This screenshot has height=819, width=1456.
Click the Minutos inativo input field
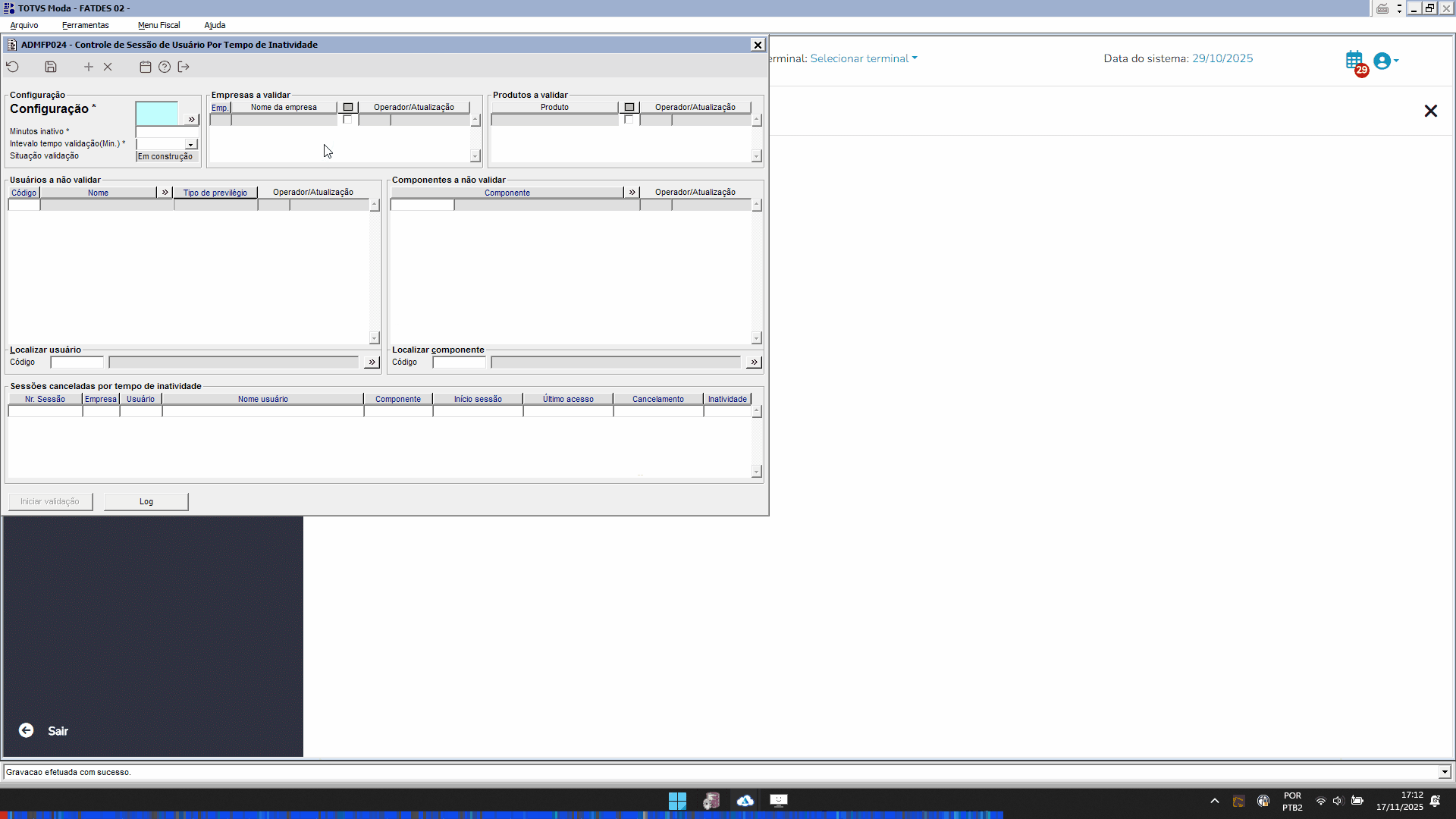point(167,132)
